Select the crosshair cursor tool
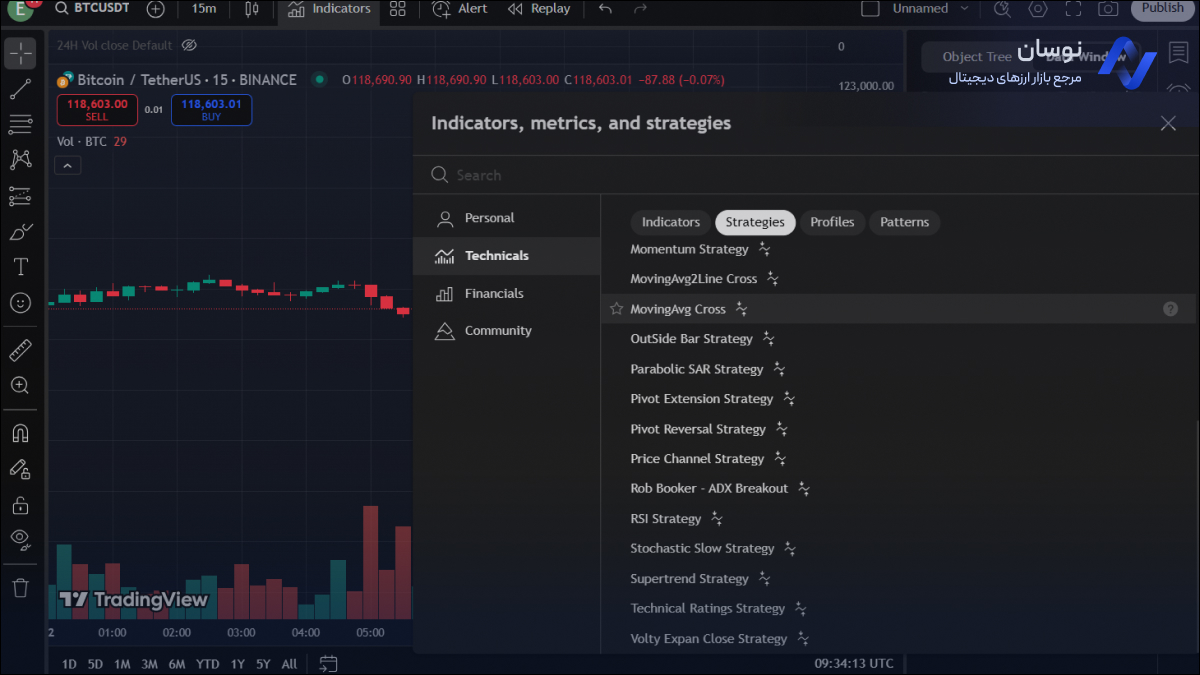 [x=20, y=53]
